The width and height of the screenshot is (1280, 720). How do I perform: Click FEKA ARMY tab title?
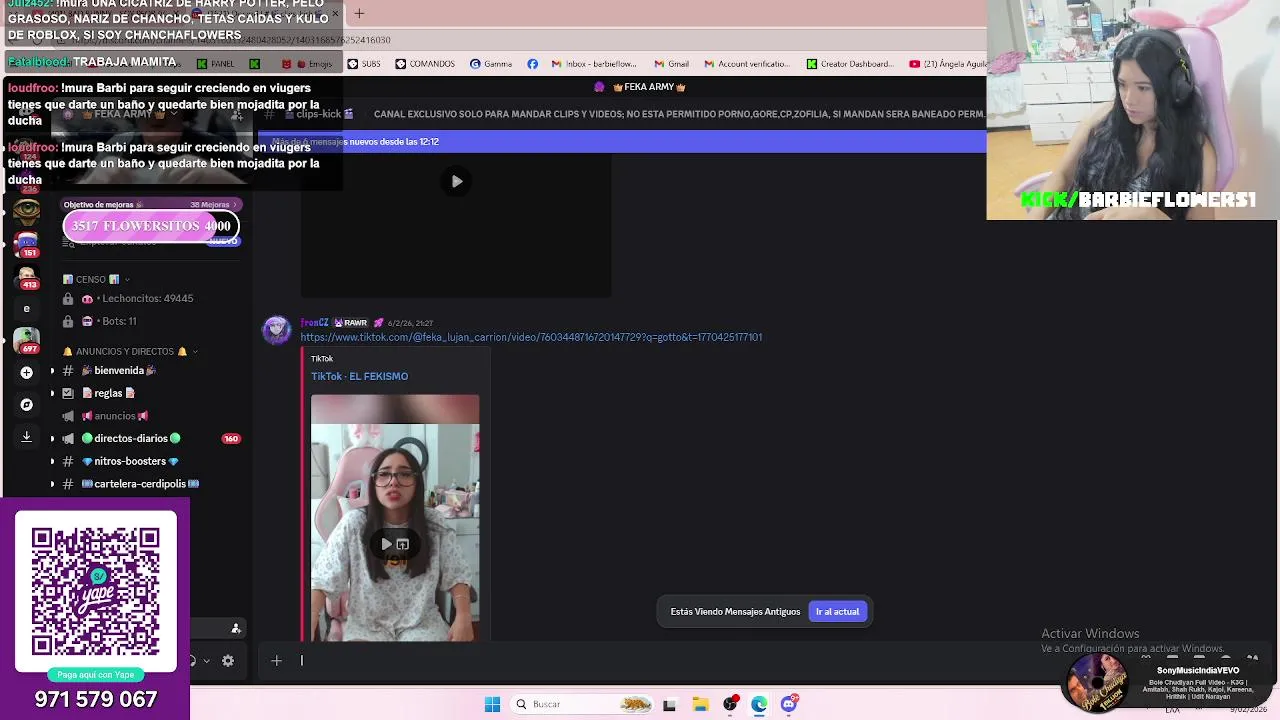point(648,87)
